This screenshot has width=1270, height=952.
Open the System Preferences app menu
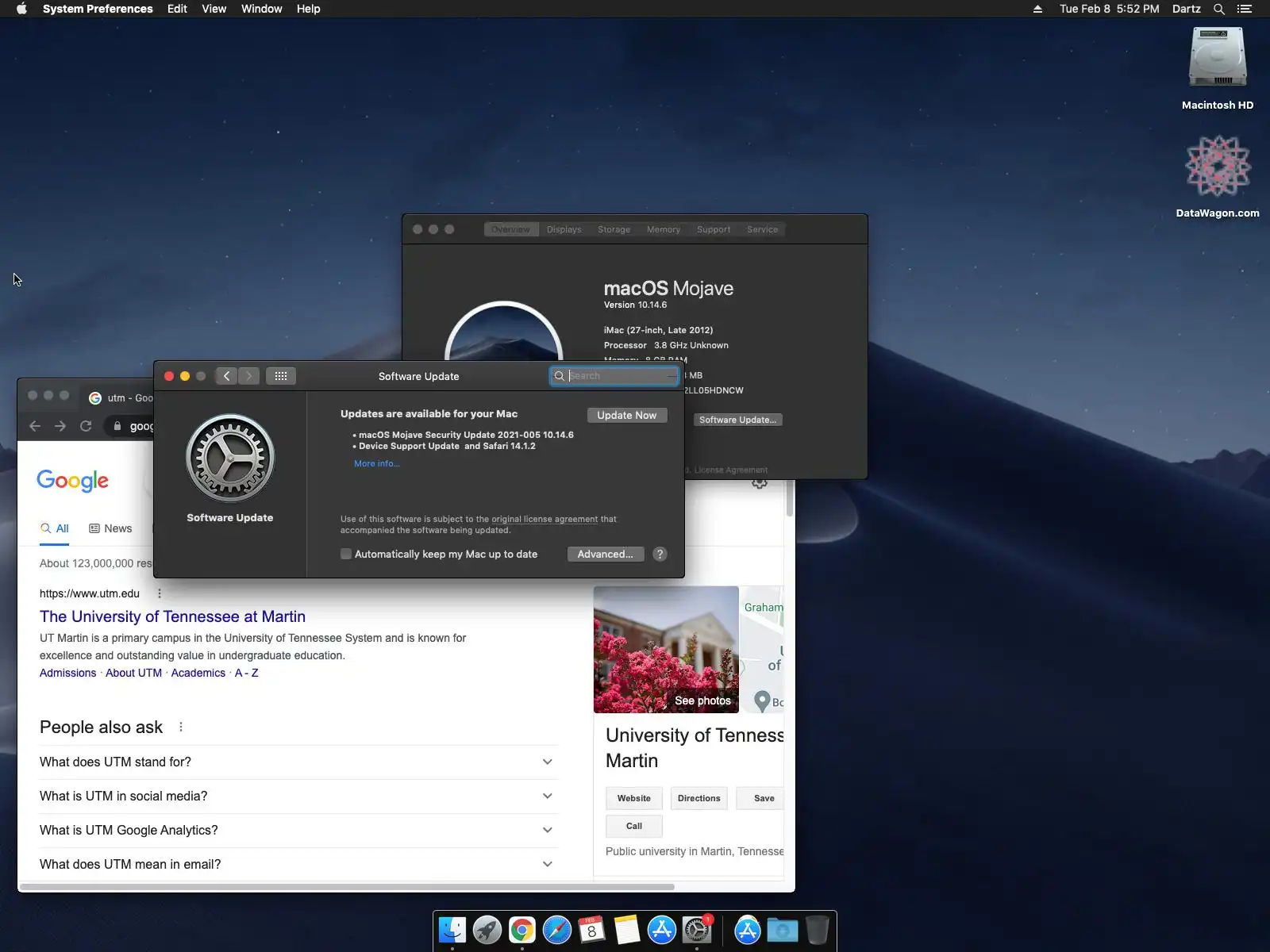(x=98, y=9)
